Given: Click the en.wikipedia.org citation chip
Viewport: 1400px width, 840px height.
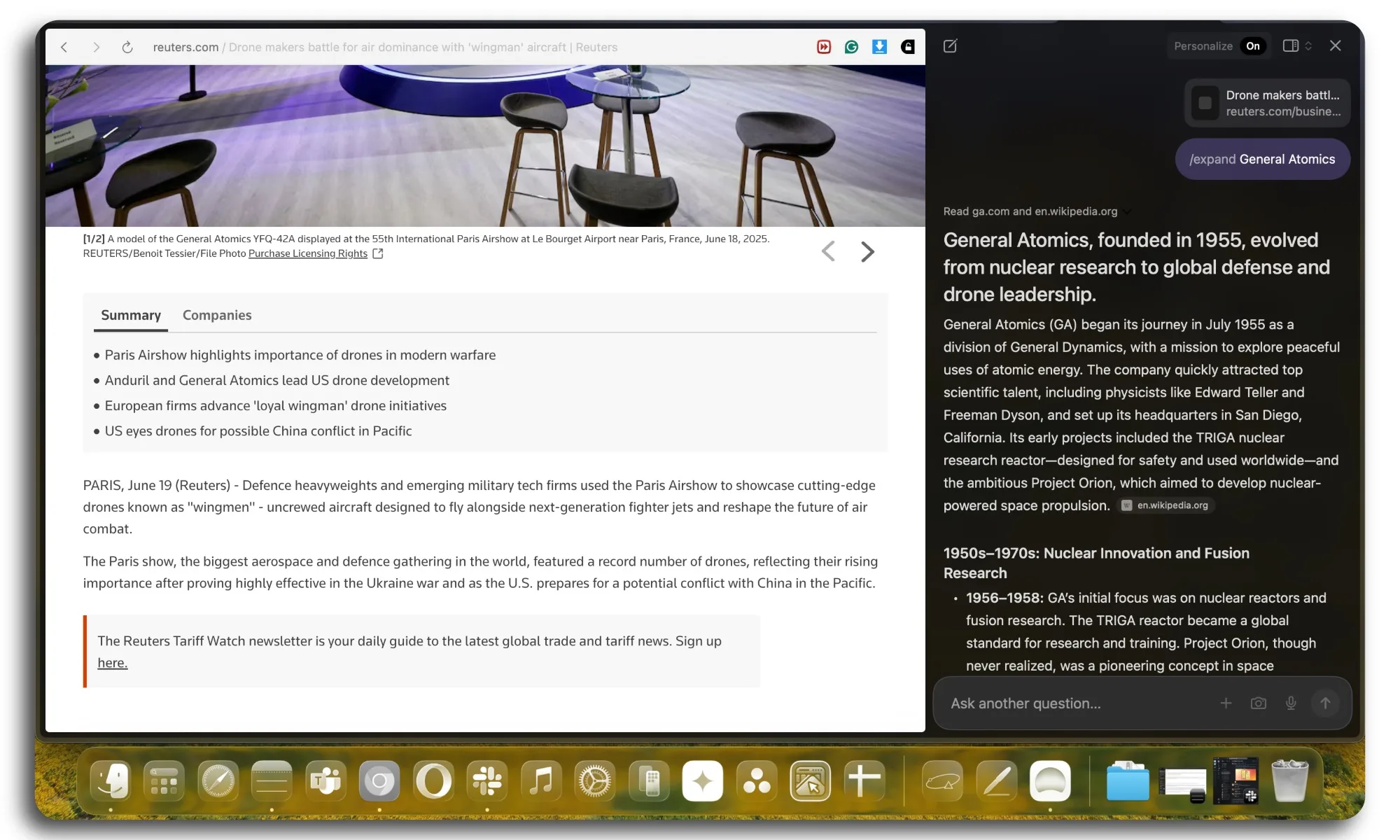Looking at the screenshot, I should [x=1165, y=505].
